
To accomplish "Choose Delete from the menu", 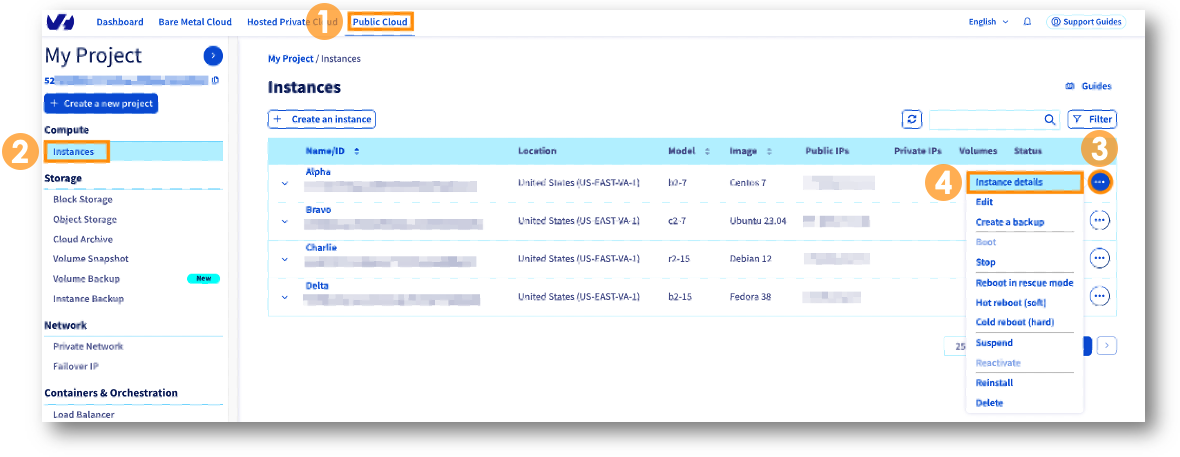I will click(989, 403).
